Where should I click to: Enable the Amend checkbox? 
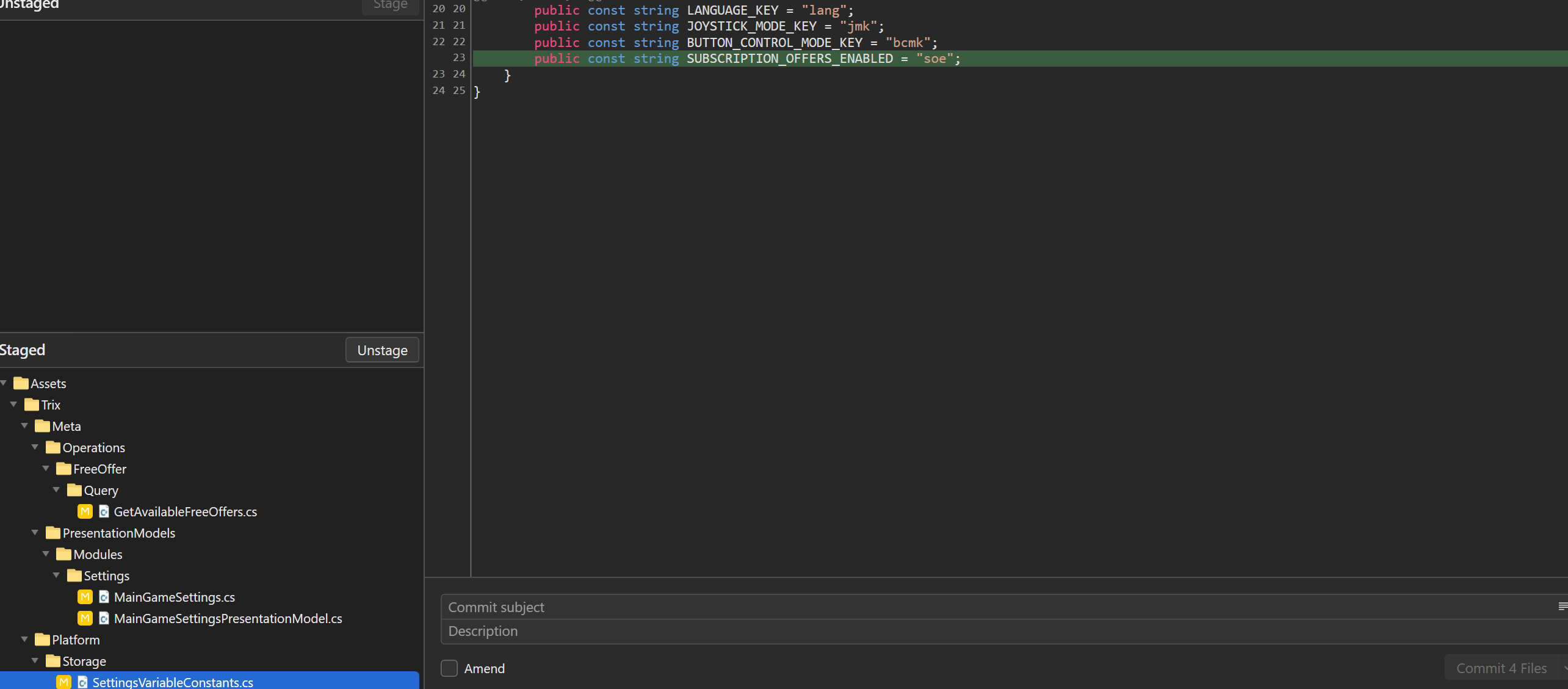pyautogui.click(x=449, y=668)
